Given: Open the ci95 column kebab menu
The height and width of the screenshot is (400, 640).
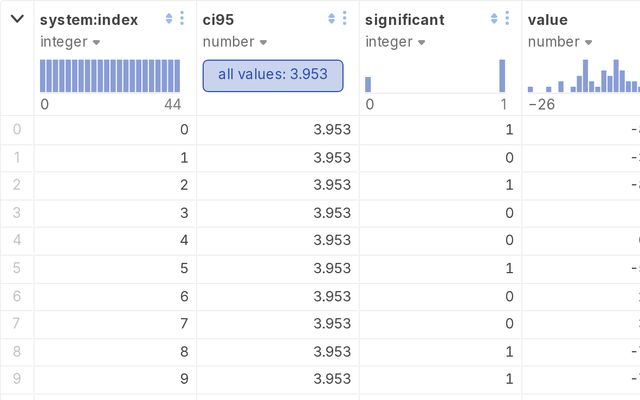Looking at the screenshot, I should click(345, 19).
